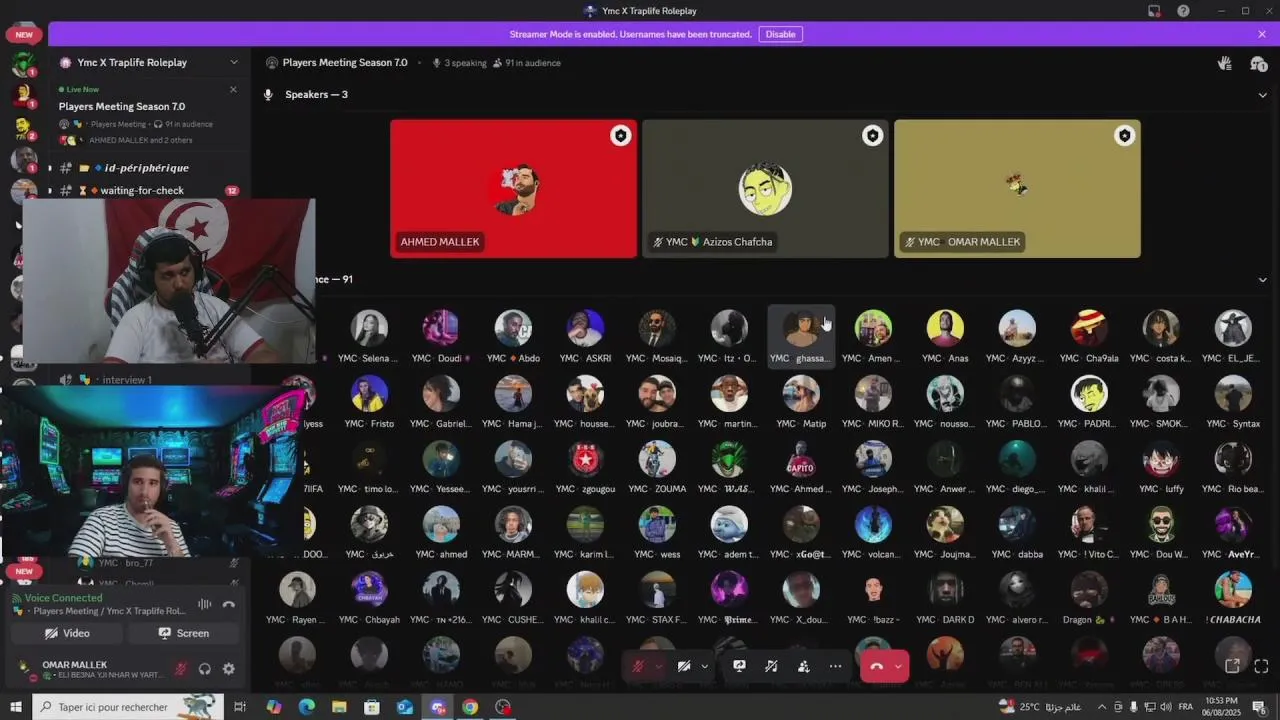Click the Players Meeting channel link in voice panel
1280x720 pixels.
coord(105,611)
